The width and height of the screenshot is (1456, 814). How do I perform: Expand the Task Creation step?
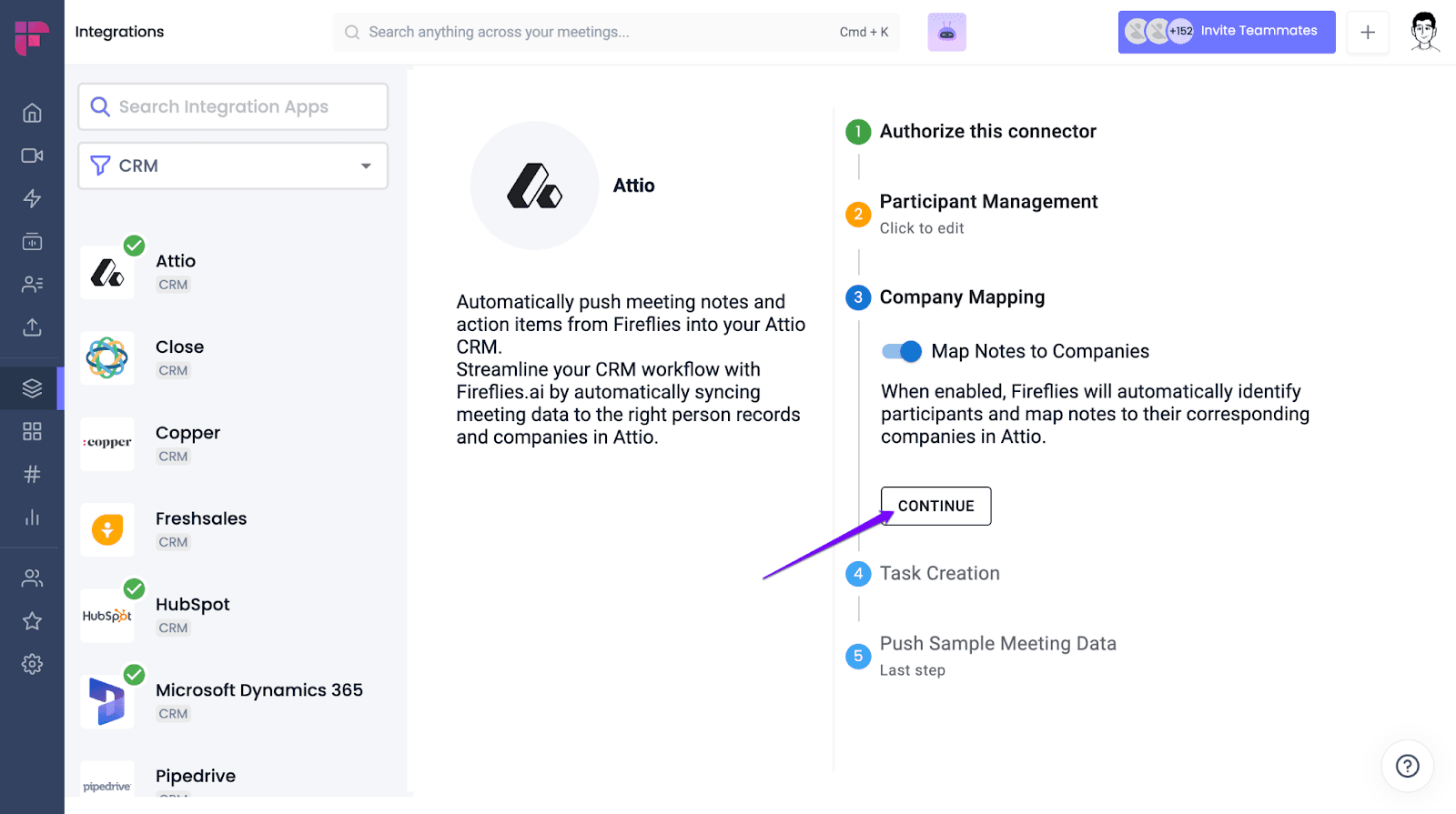(939, 574)
